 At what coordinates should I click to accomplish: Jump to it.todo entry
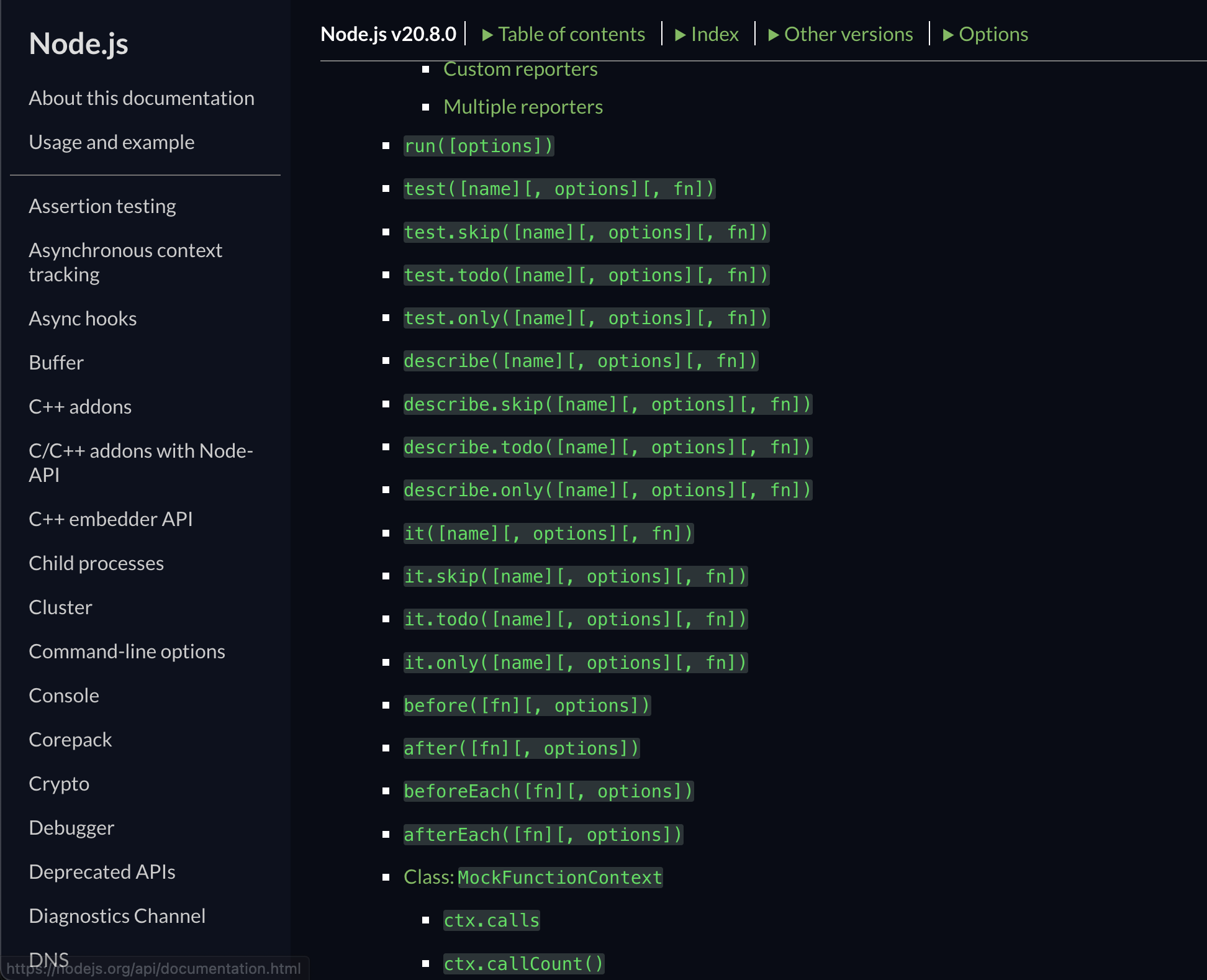576,619
